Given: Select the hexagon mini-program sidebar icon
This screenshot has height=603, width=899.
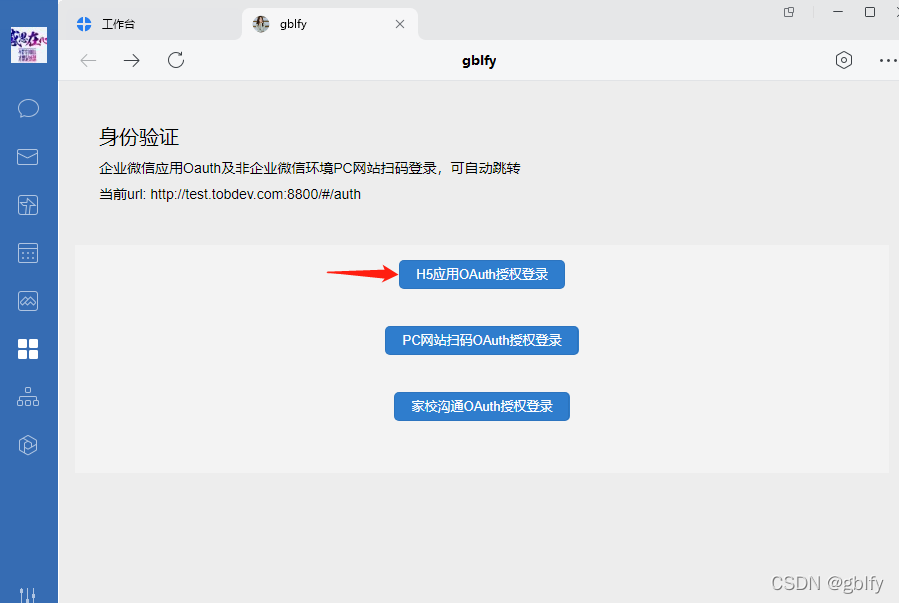Looking at the screenshot, I should (x=28, y=445).
